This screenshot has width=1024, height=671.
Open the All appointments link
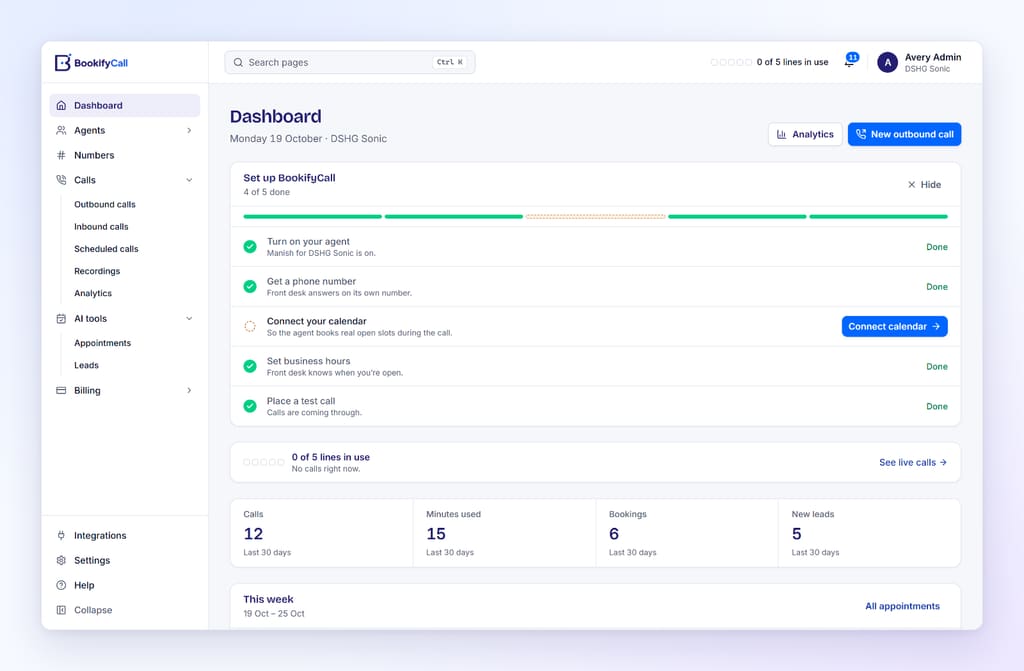point(902,606)
